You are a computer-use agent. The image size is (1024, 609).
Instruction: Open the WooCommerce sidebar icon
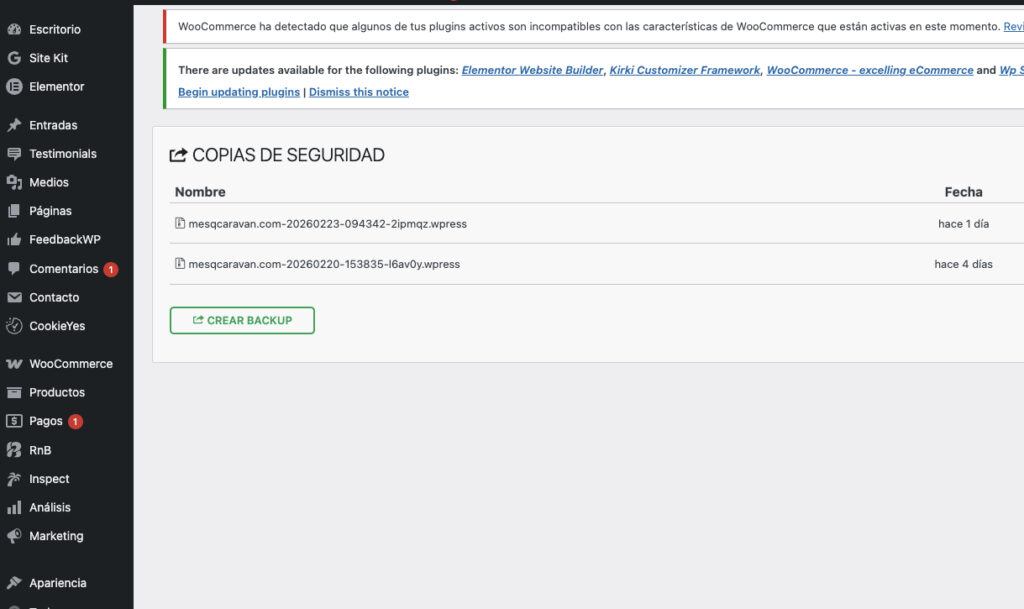click(14, 363)
